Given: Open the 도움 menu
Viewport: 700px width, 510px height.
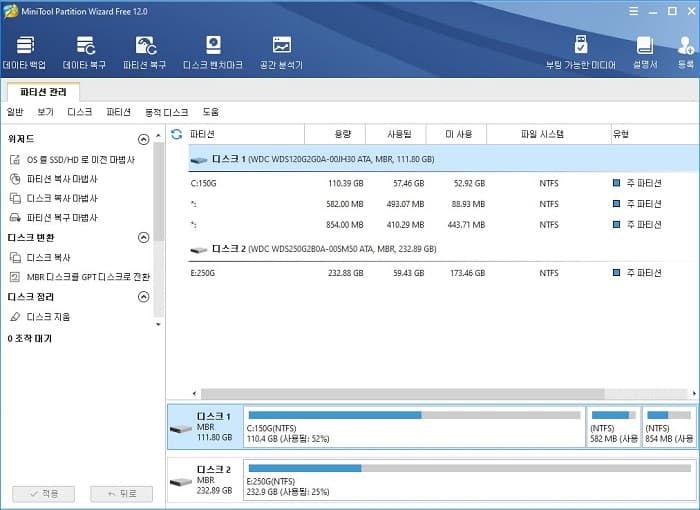Looking at the screenshot, I should point(210,112).
